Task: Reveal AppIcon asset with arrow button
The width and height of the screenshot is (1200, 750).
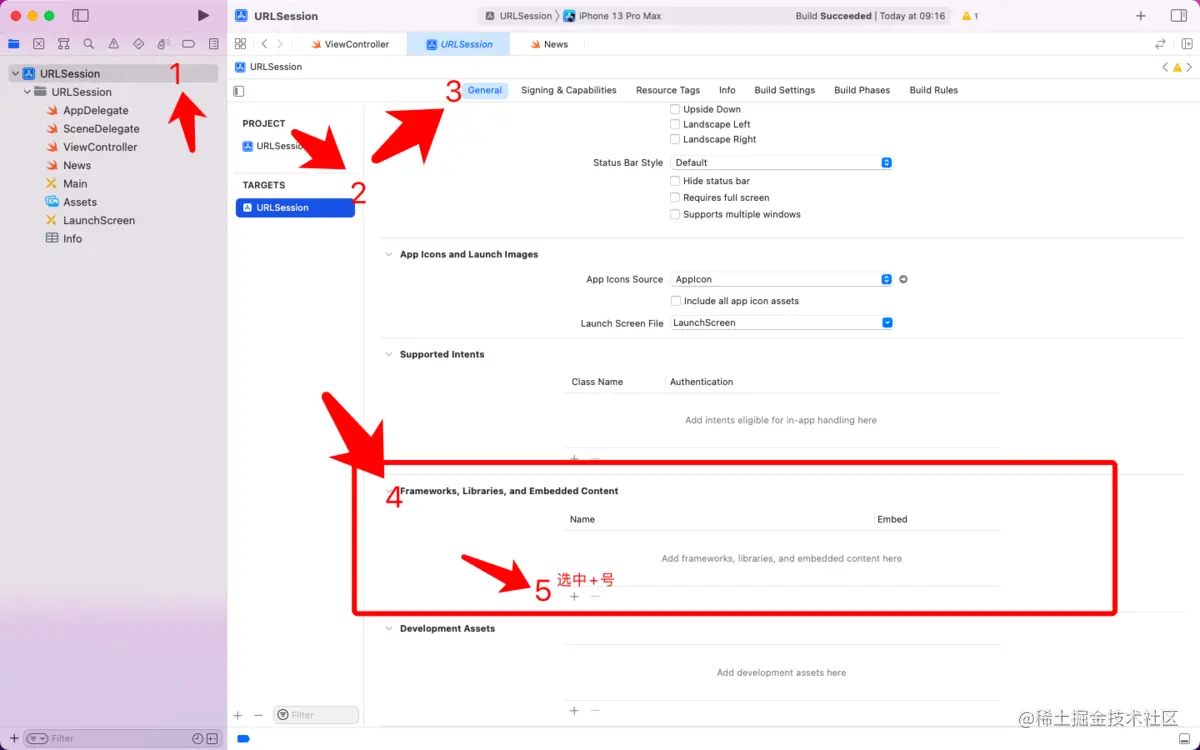Action: point(903,279)
